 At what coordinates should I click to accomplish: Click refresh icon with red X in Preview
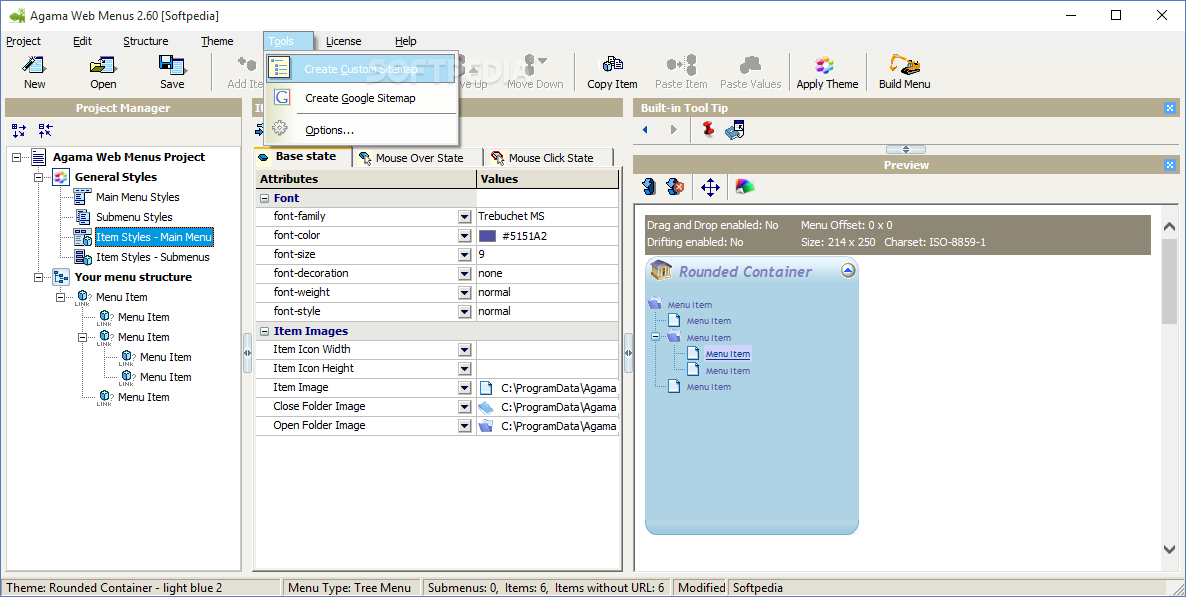point(675,187)
